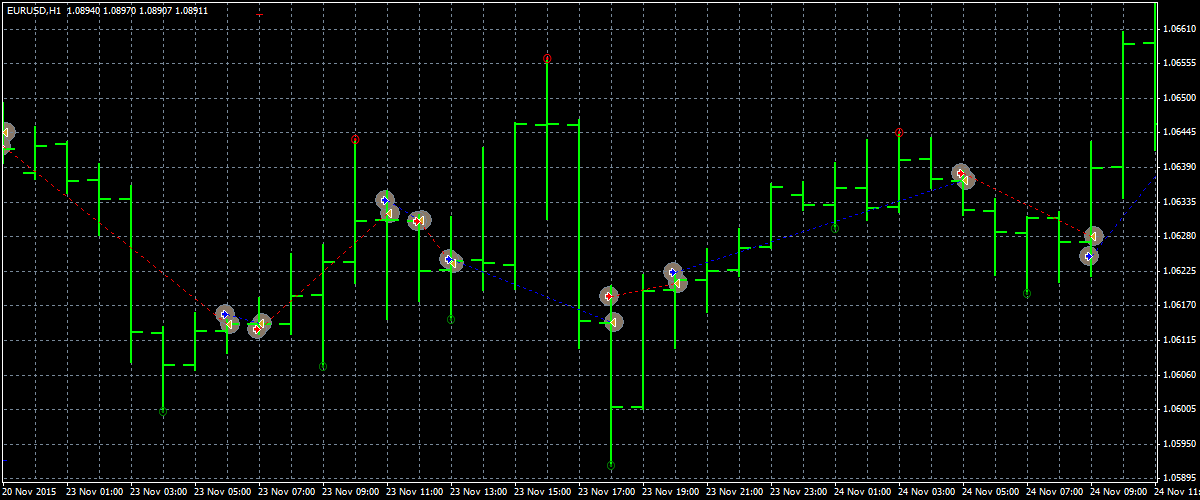Click the 1.06335 price level label

1181,201
